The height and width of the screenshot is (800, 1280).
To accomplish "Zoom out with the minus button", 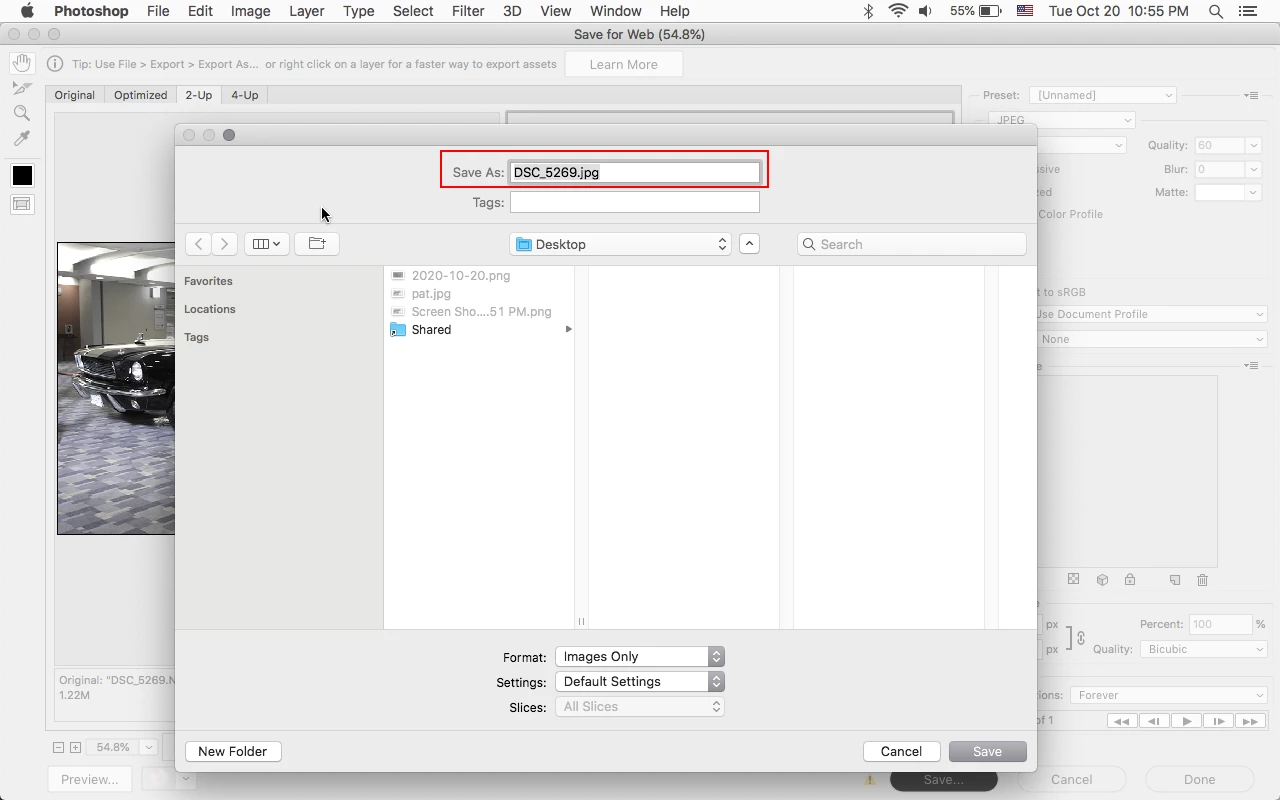I will (58, 747).
